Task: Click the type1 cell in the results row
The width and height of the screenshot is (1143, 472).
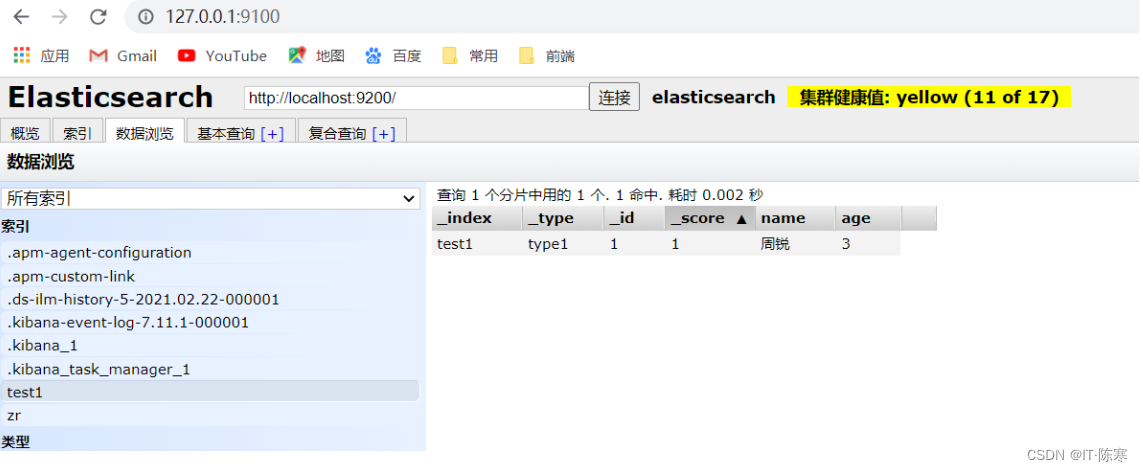Action: coord(563,245)
